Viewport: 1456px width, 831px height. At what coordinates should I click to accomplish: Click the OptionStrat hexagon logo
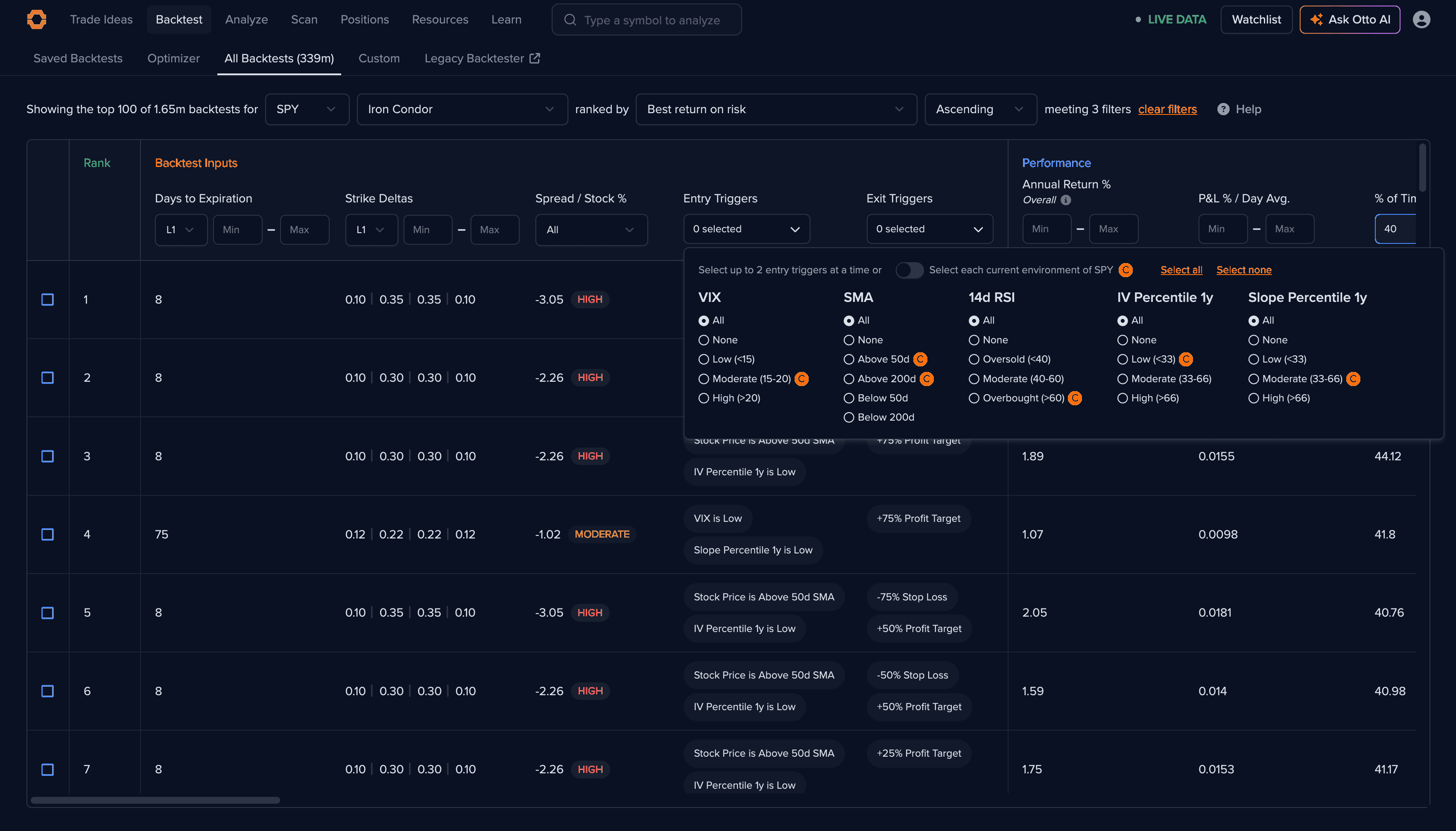(37, 19)
